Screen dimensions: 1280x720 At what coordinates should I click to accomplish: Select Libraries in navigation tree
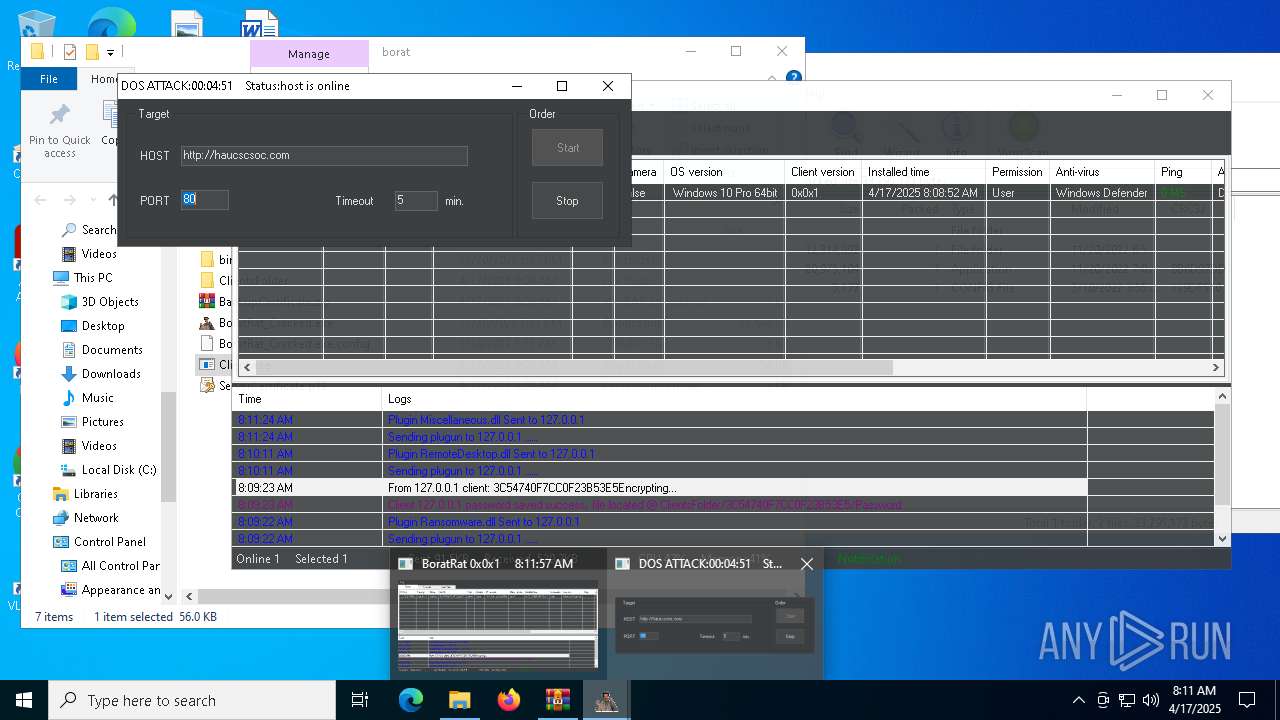coord(95,494)
